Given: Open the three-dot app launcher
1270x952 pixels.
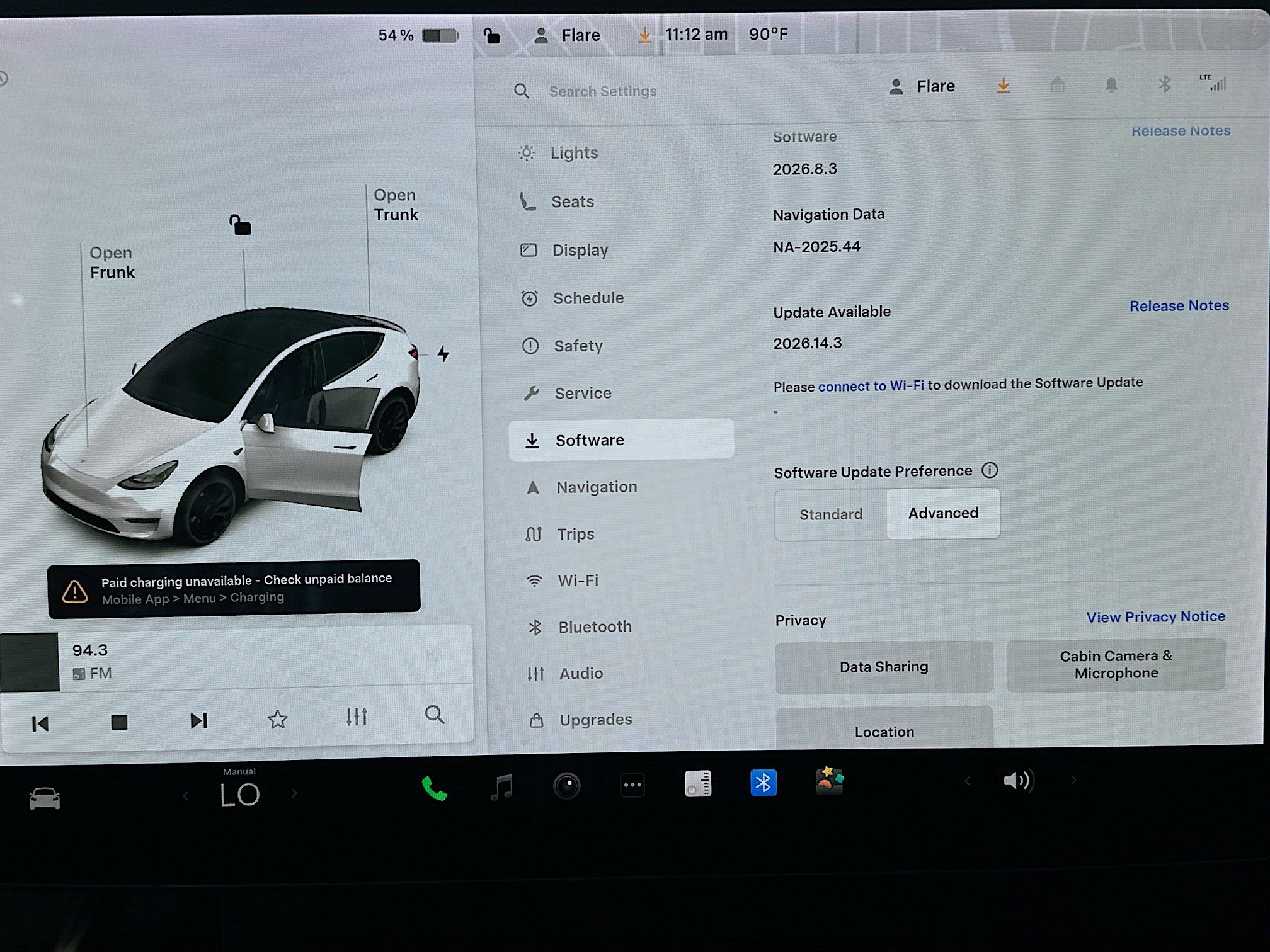Looking at the screenshot, I should [632, 785].
